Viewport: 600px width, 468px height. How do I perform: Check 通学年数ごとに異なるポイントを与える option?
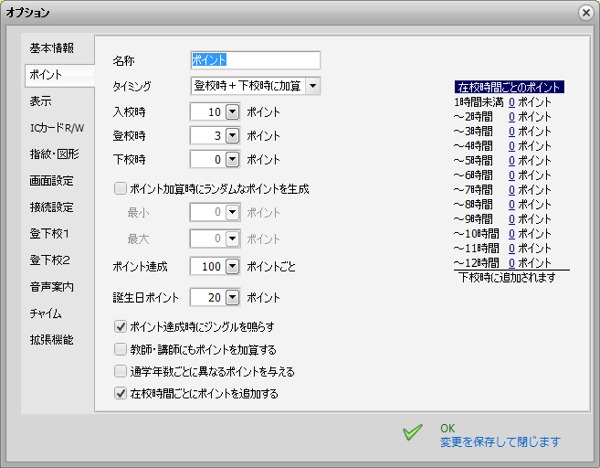(121, 371)
